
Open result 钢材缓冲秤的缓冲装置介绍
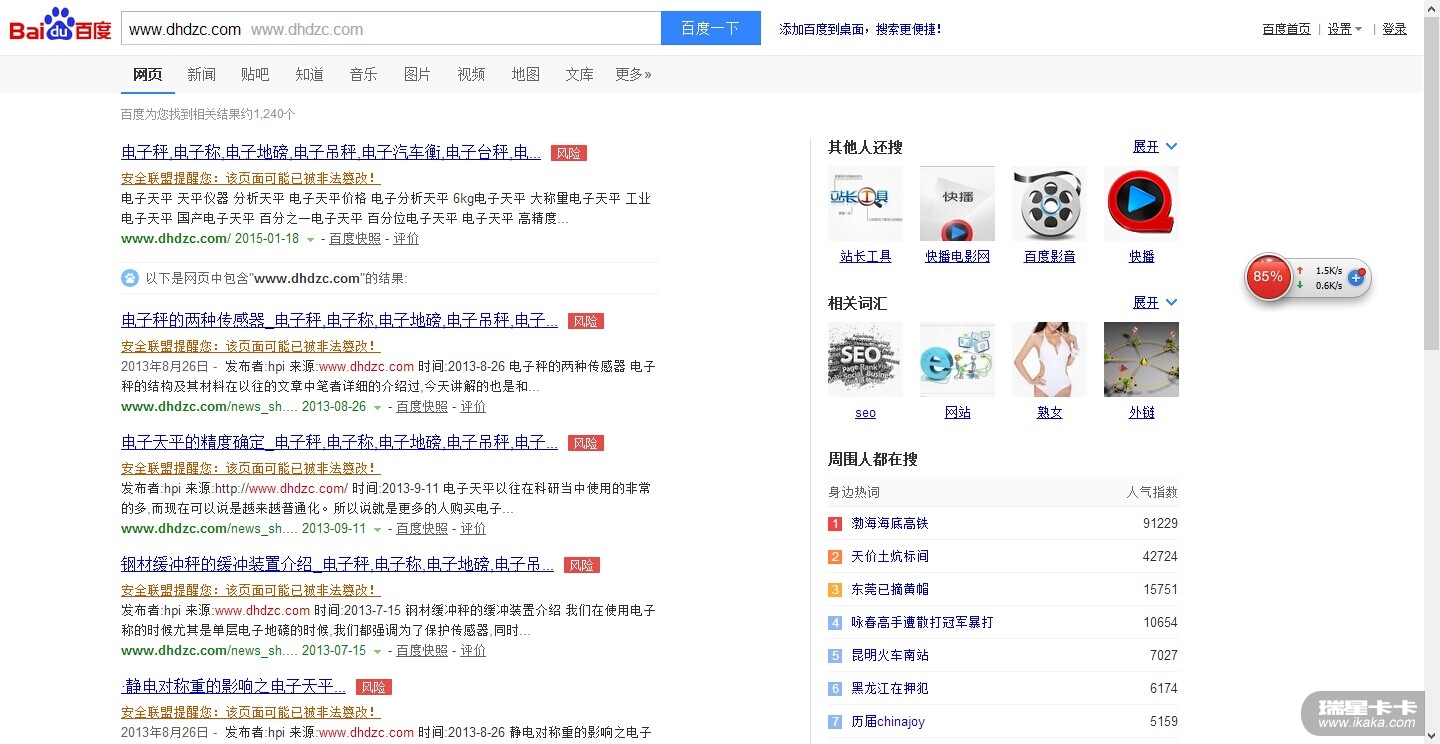click(x=338, y=565)
